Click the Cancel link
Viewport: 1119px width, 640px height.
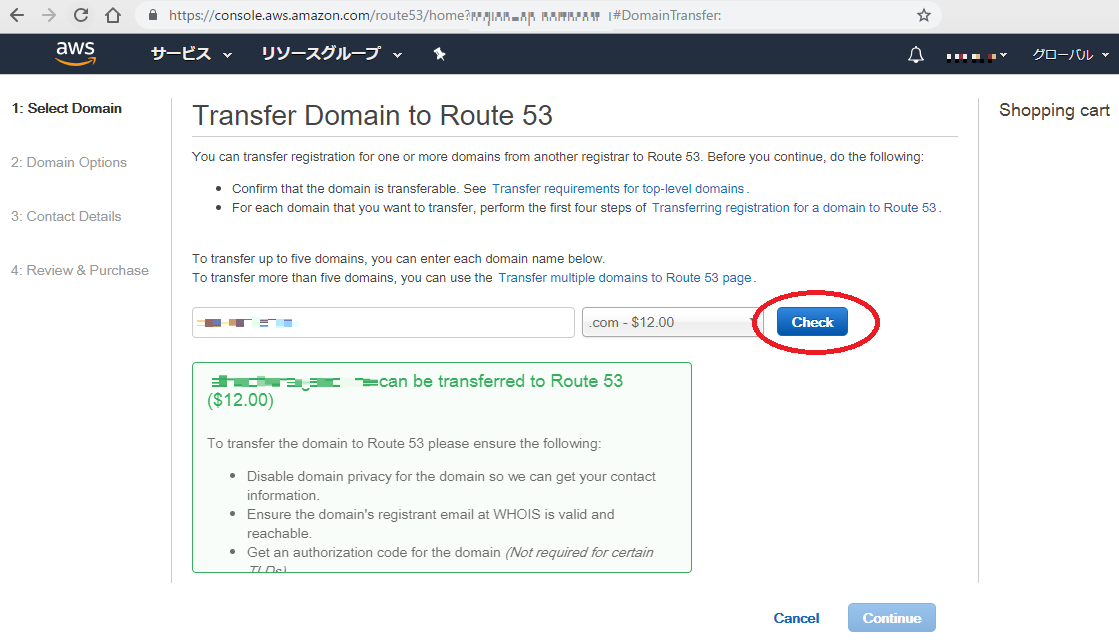tap(796, 618)
